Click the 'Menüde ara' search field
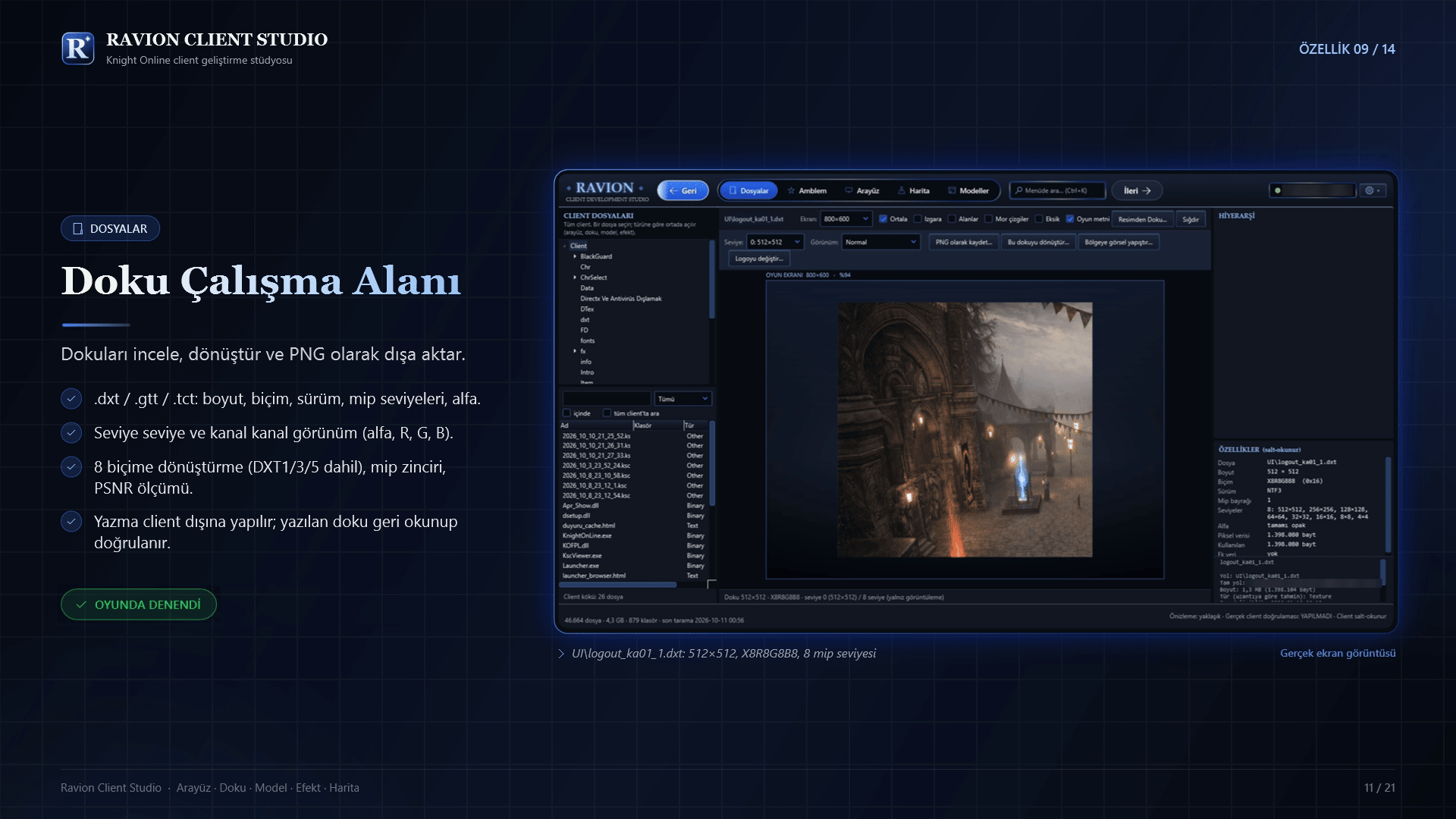 [1057, 191]
